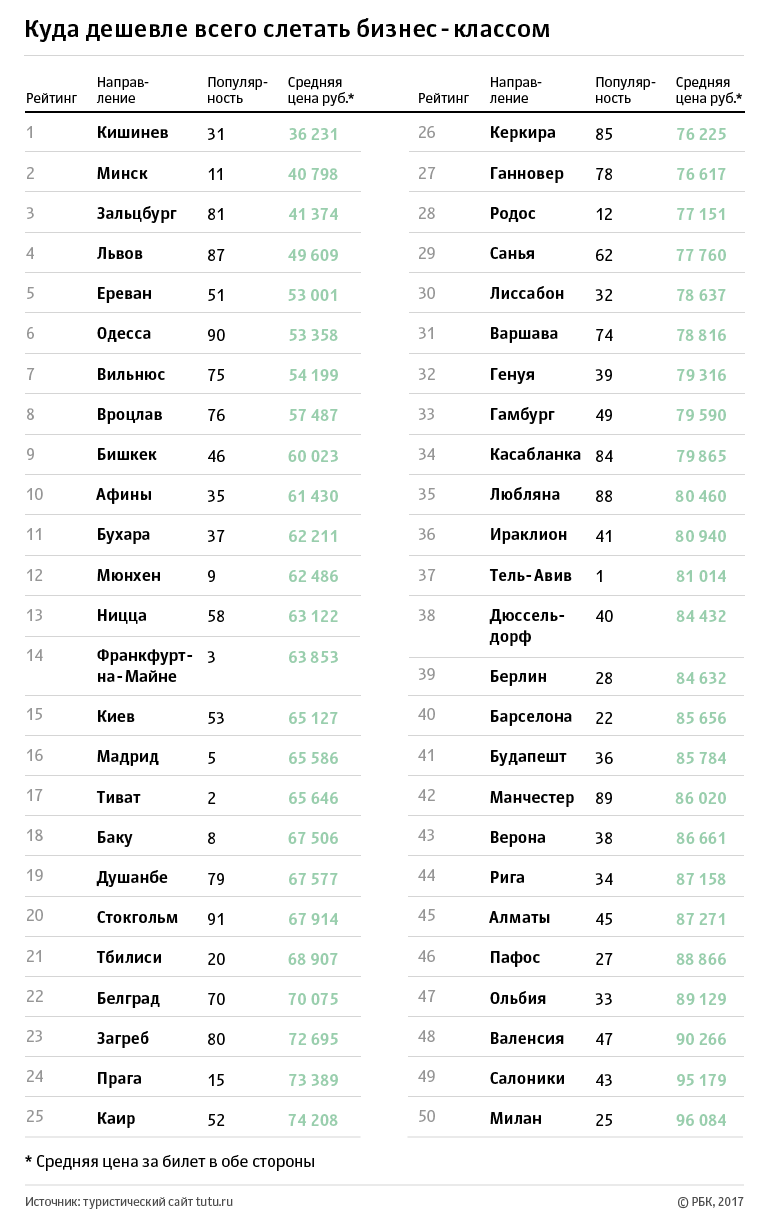Click the price 41 374 for Зальцбург
This screenshot has height=1220, width=768.
tap(313, 214)
